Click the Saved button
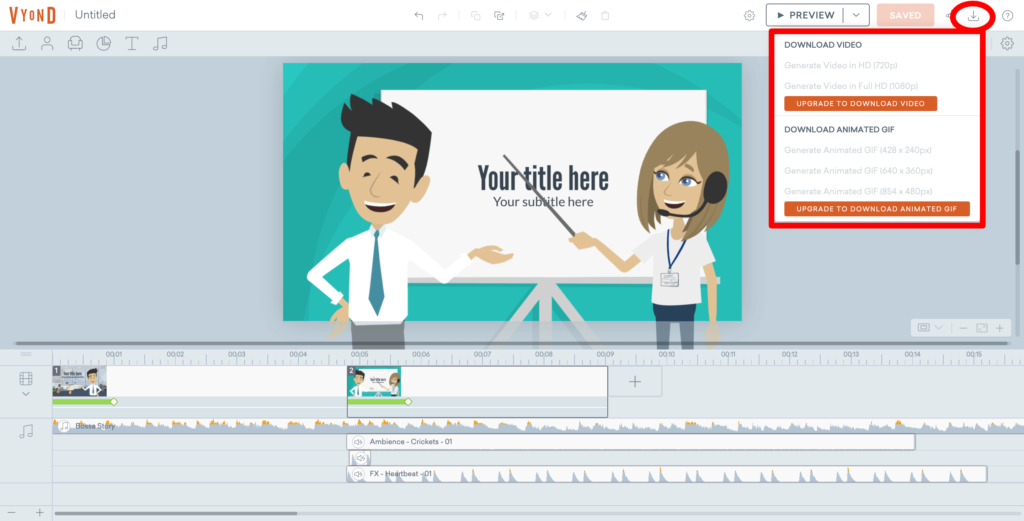 (905, 15)
